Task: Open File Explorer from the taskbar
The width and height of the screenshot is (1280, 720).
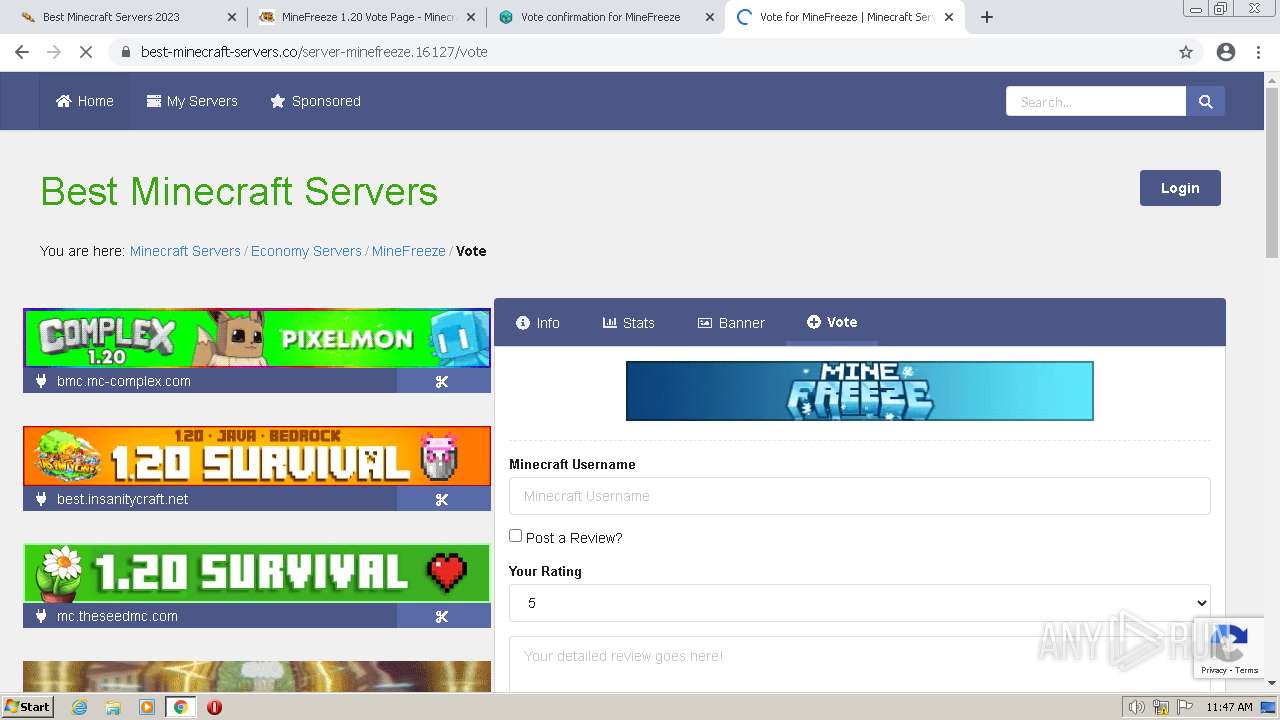Action: coord(113,707)
